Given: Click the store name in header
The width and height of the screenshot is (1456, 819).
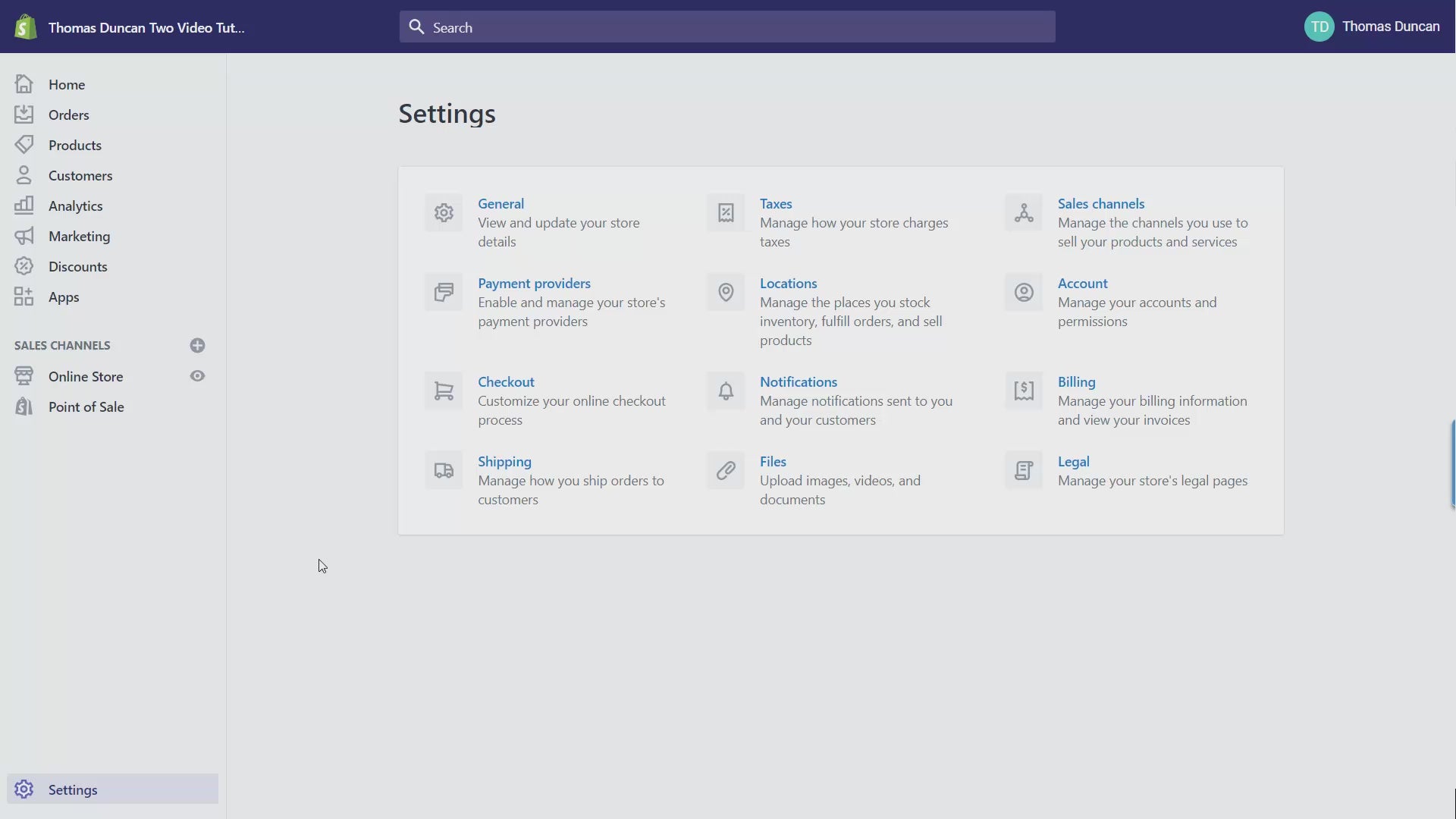Looking at the screenshot, I should (146, 27).
